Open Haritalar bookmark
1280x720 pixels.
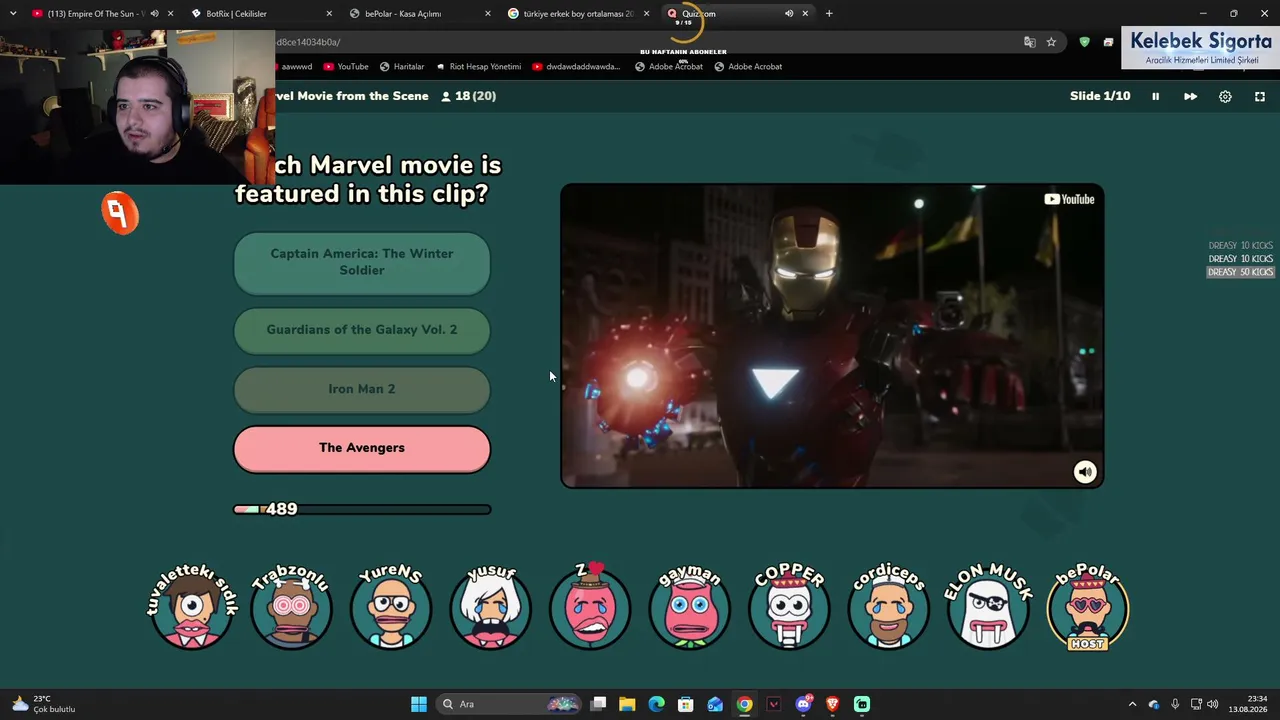tap(402, 67)
